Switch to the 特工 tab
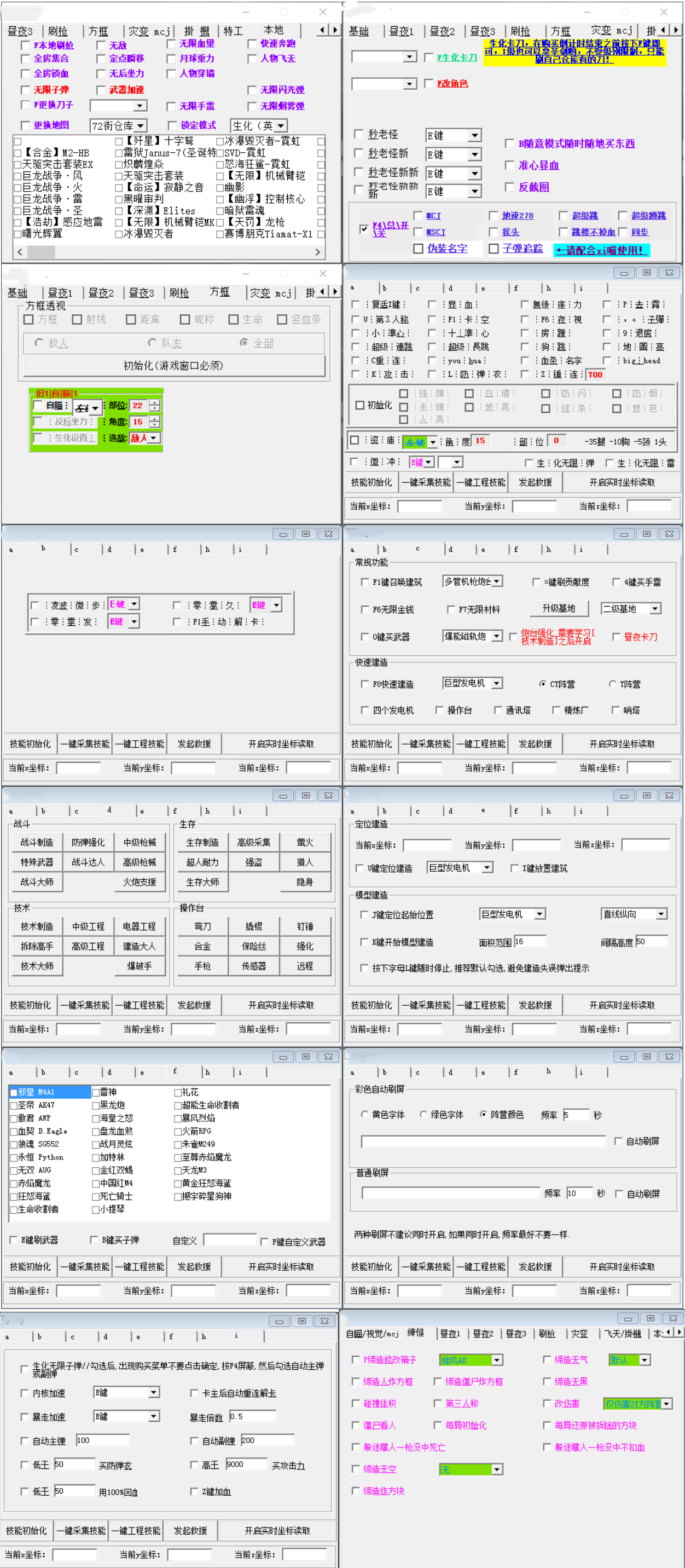 pos(233,31)
